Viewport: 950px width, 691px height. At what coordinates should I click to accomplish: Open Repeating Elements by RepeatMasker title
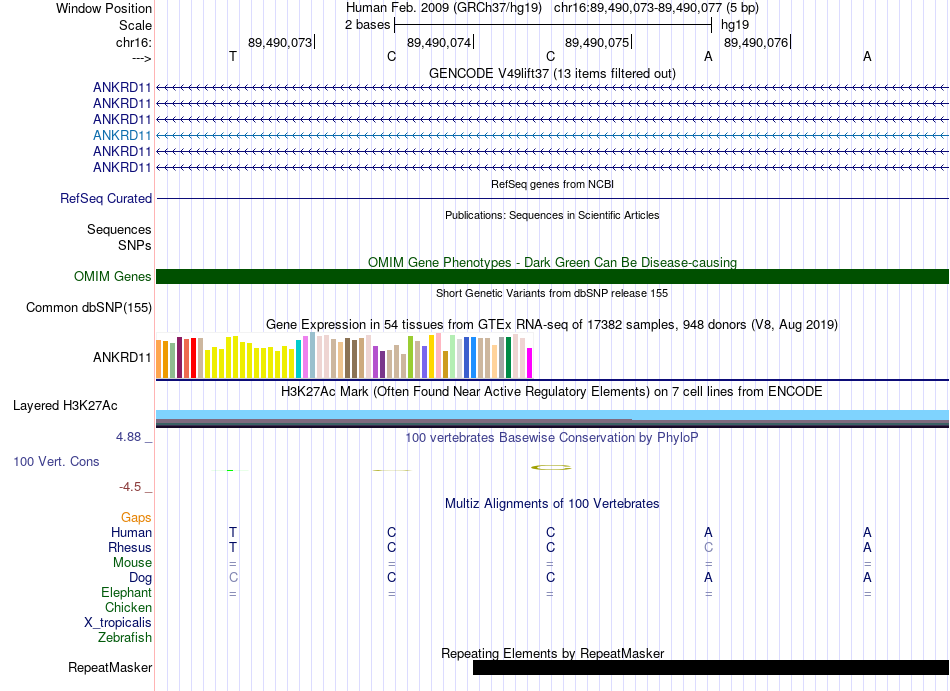pos(552,653)
